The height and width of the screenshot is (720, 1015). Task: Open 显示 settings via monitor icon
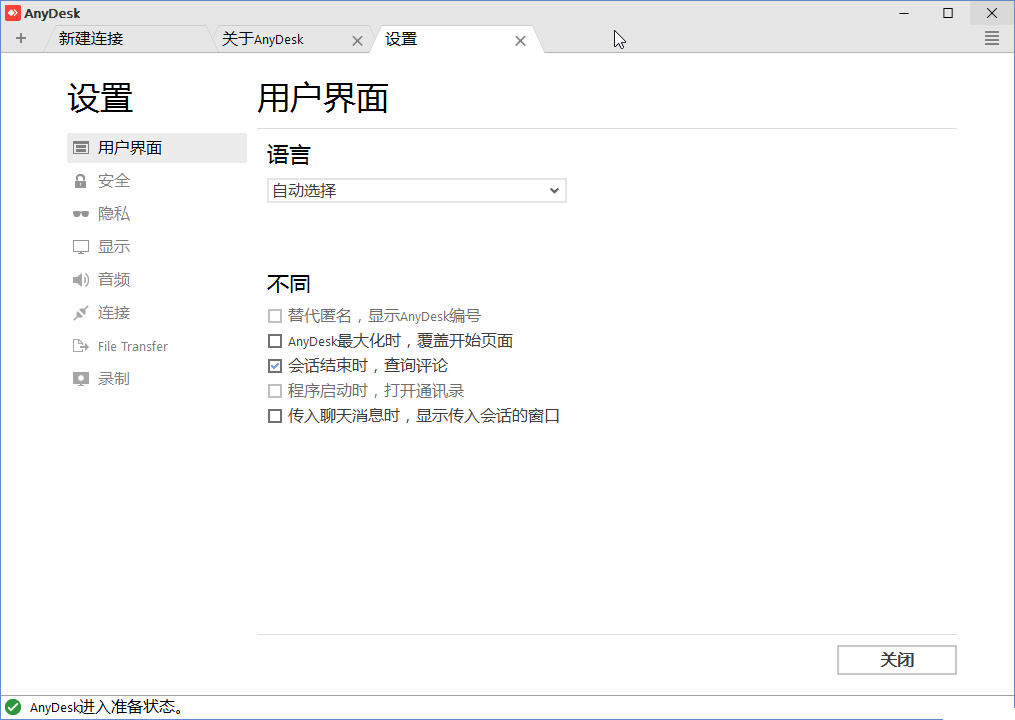click(80, 246)
